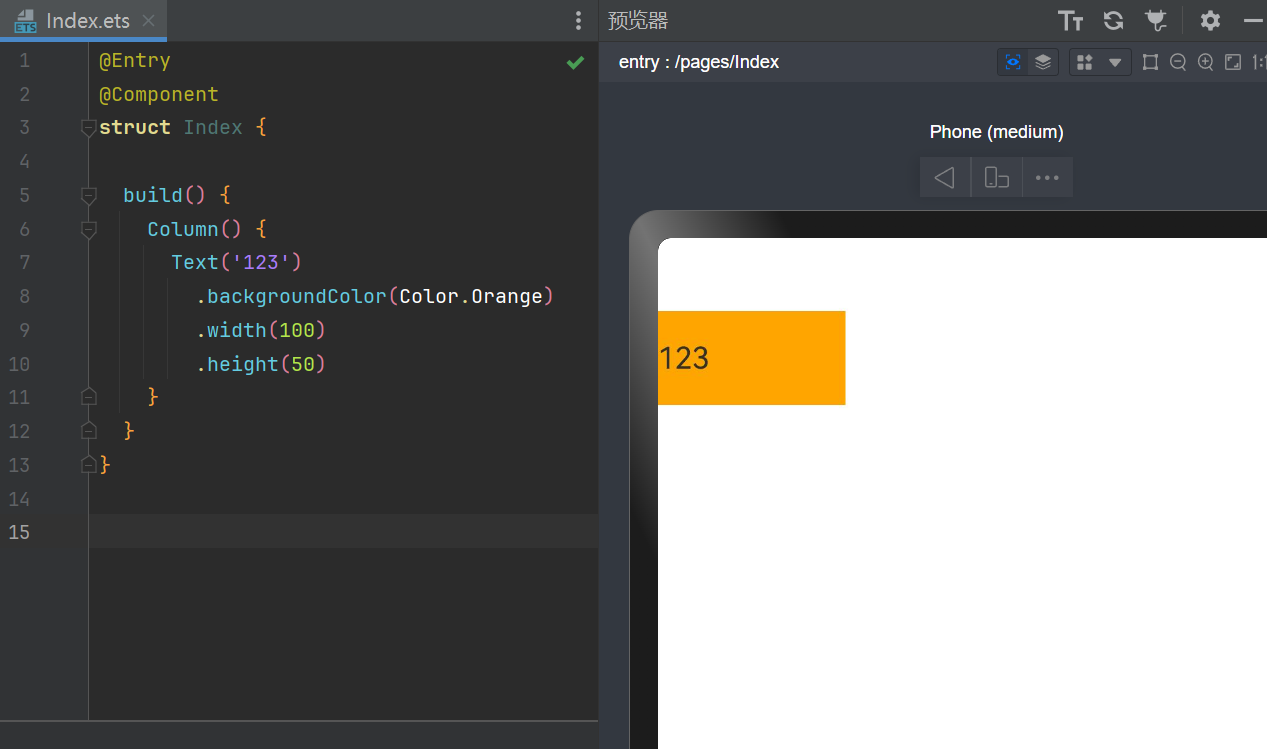Click the orange 123 text block in the preview

pyautogui.click(x=751, y=358)
